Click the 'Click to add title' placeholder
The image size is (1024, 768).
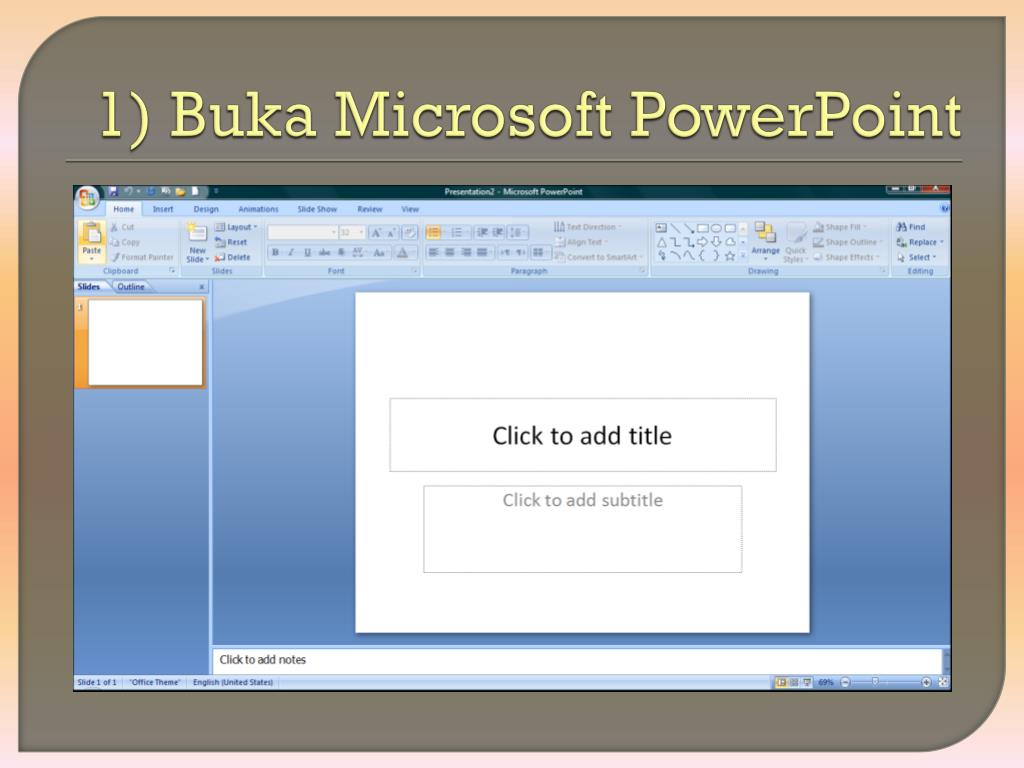click(x=583, y=435)
